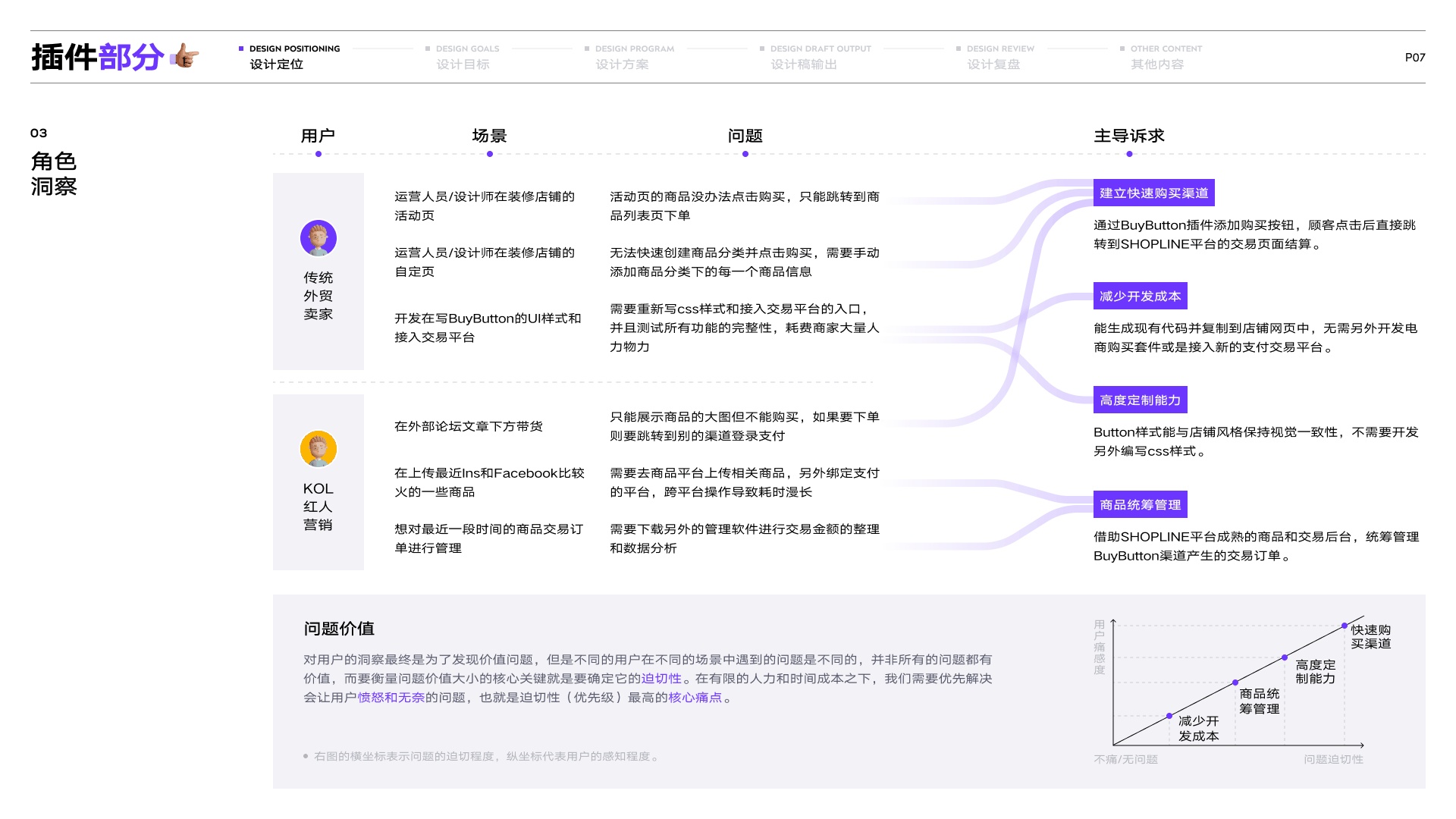Click the purple dot under 用户 heading
Viewport: 1456px width, 819px height.
click(x=318, y=154)
